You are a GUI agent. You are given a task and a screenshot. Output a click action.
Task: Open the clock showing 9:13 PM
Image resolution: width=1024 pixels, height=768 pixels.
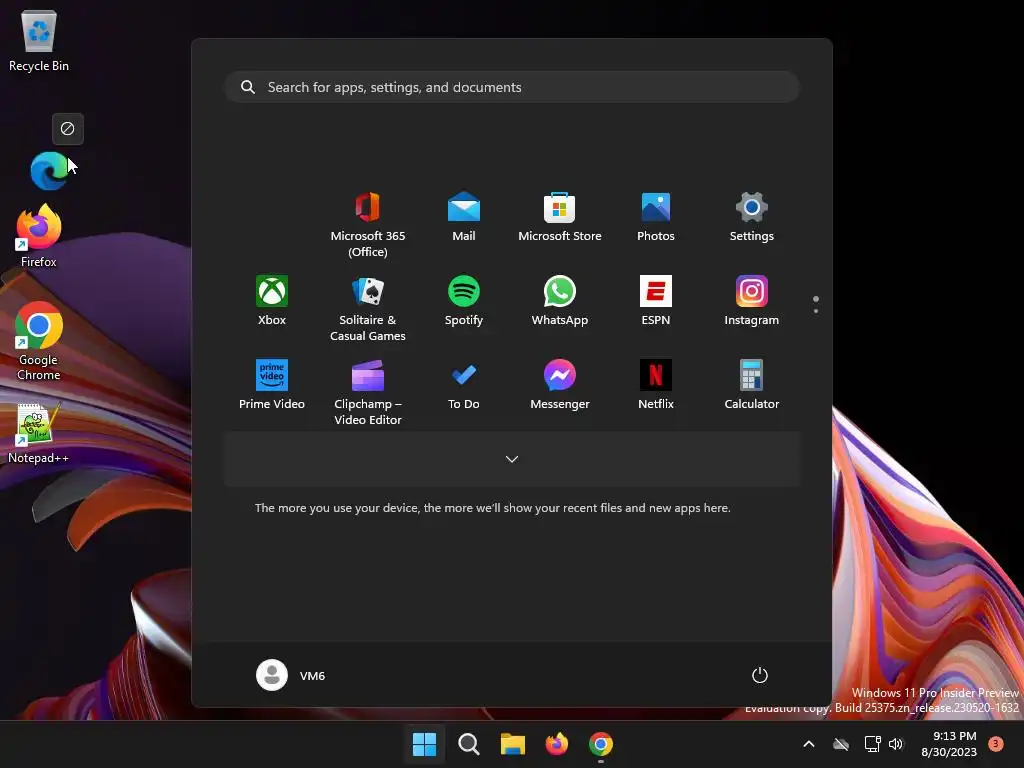coord(949,744)
